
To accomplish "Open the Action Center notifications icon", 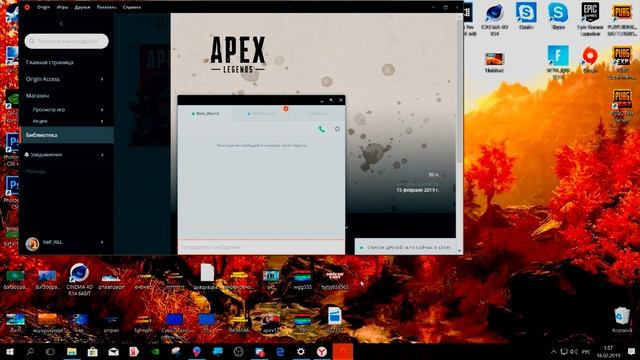I will (631, 352).
